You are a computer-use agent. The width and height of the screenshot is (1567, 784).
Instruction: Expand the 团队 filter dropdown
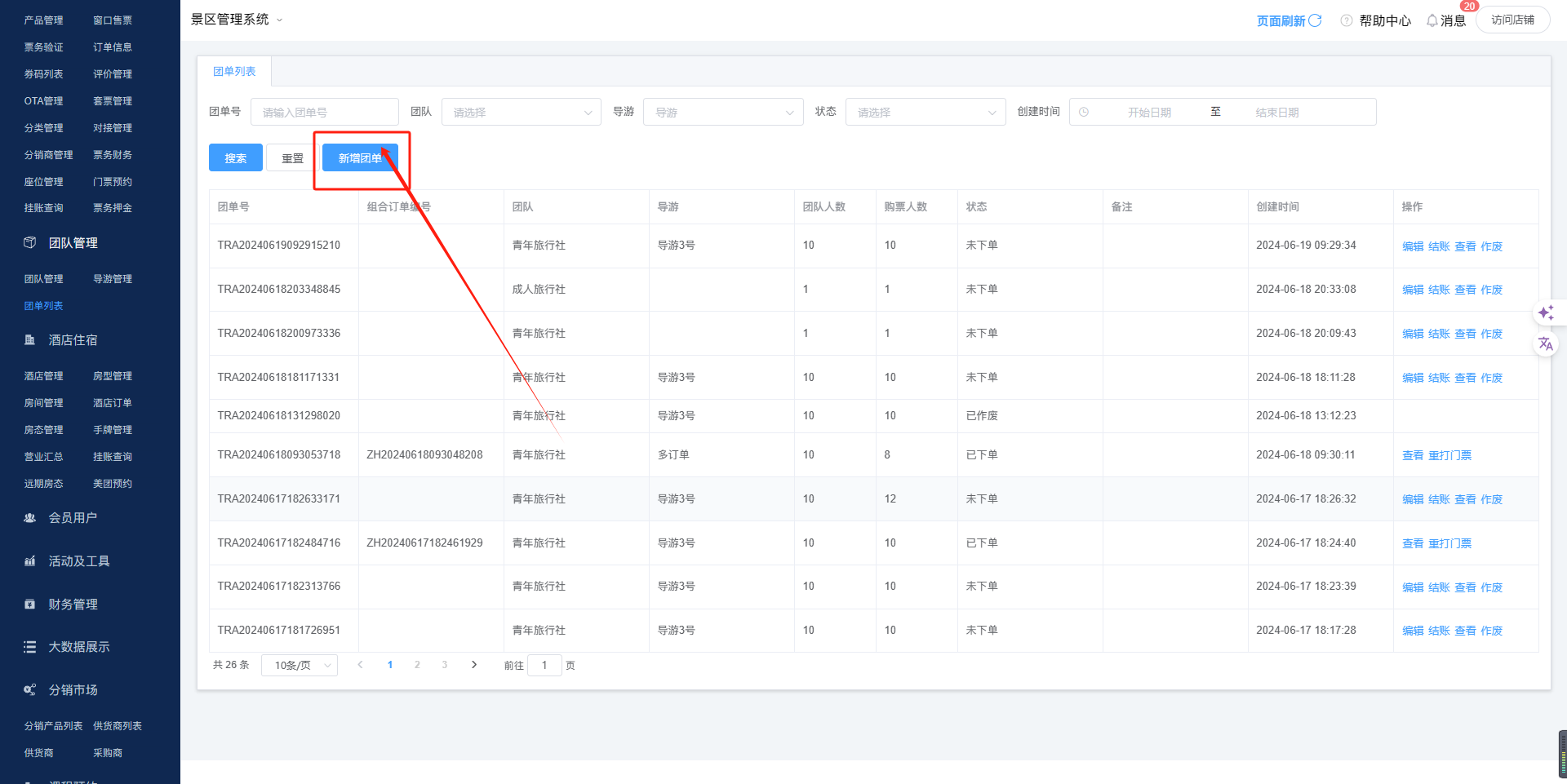521,113
